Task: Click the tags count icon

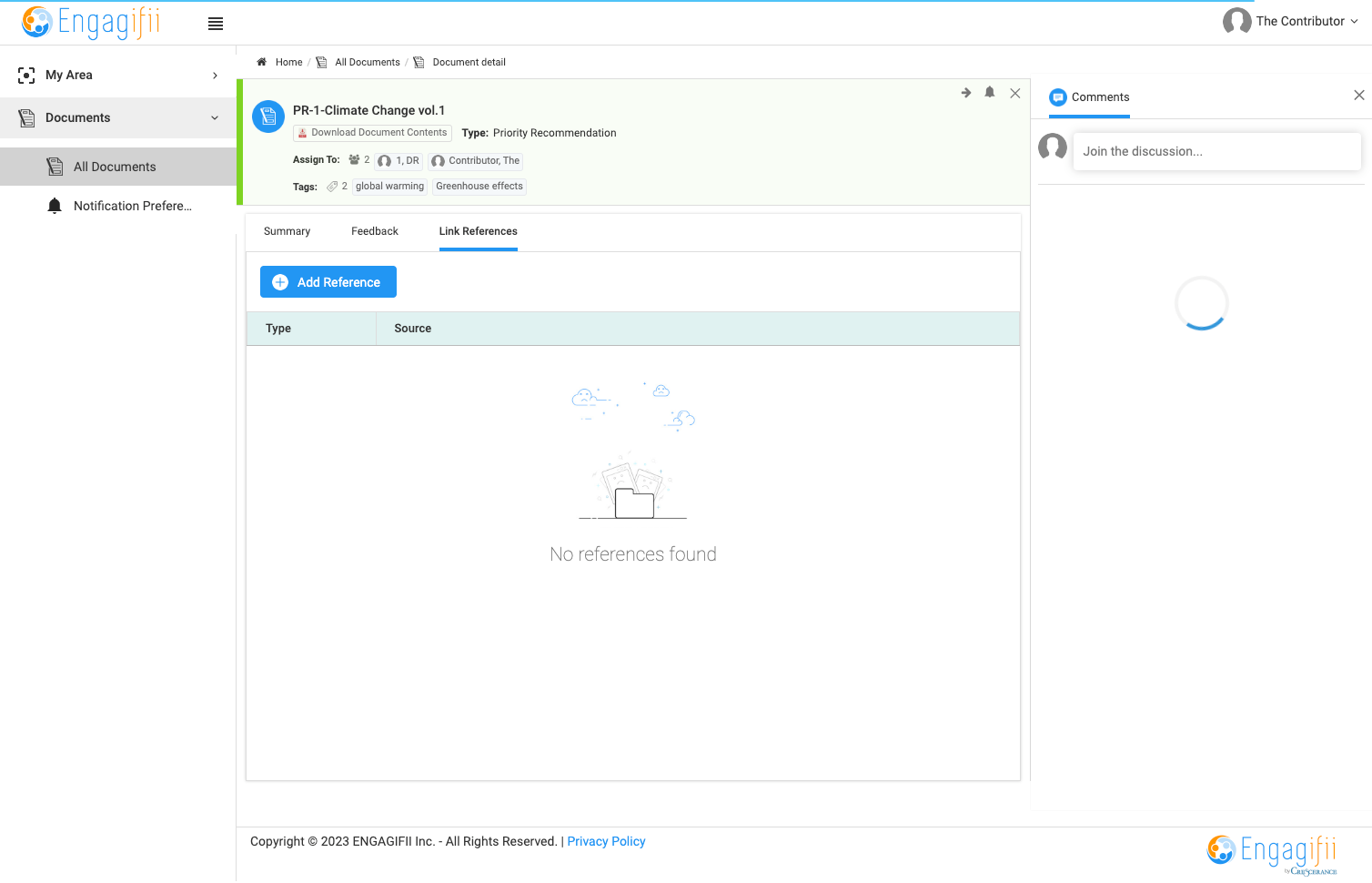Action: [332, 187]
